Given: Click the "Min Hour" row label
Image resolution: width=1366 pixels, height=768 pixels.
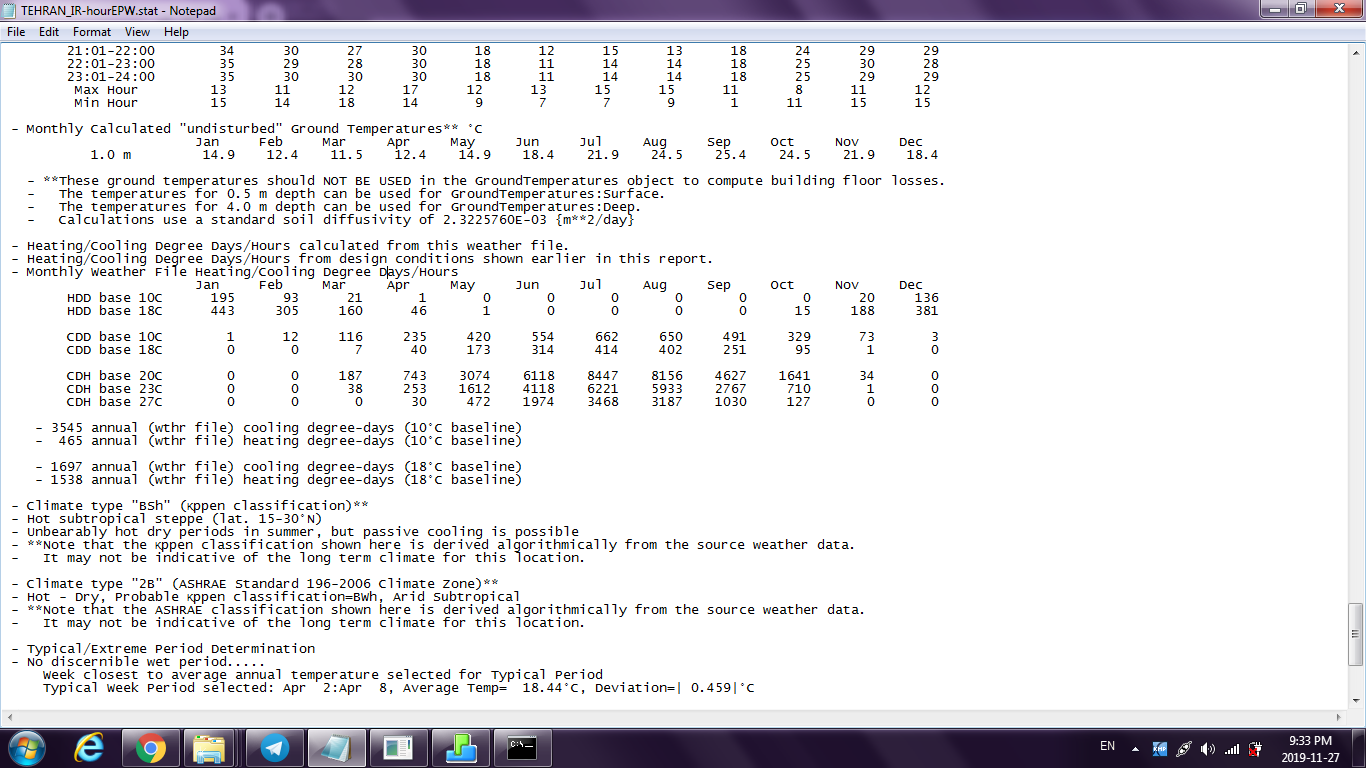Looking at the screenshot, I should pyautogui.click(x=106, y=103).
